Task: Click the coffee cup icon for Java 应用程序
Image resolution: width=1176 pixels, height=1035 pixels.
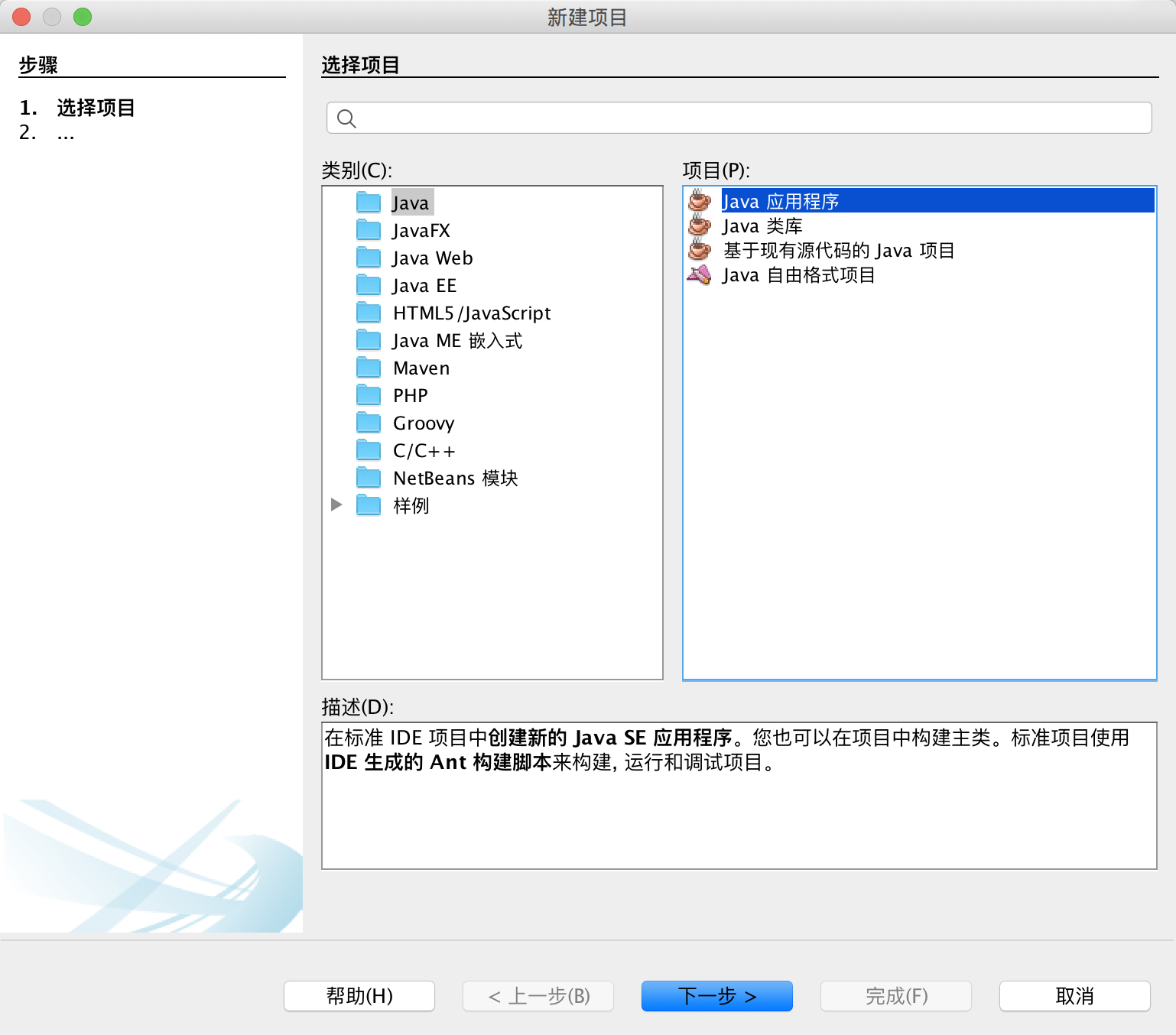Action: (700, 200)
